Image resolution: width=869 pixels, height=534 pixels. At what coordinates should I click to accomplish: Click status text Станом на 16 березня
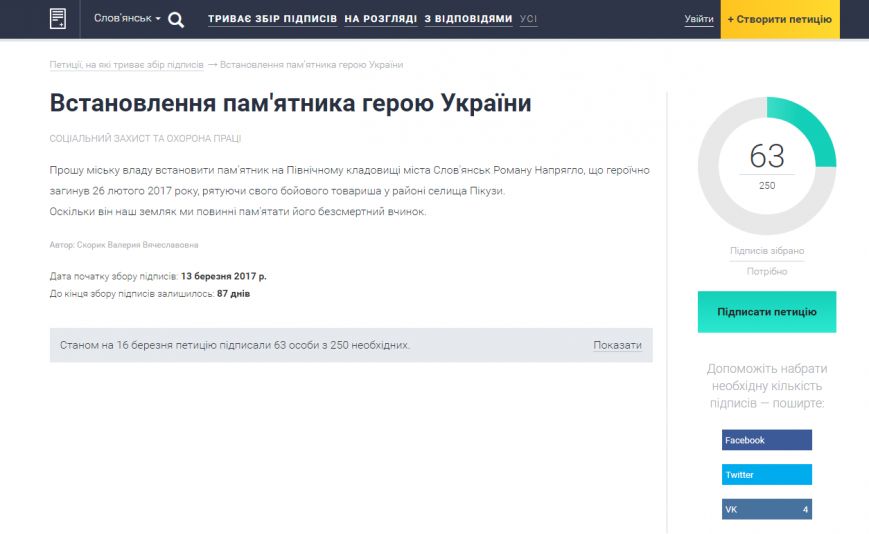point(234,345)
